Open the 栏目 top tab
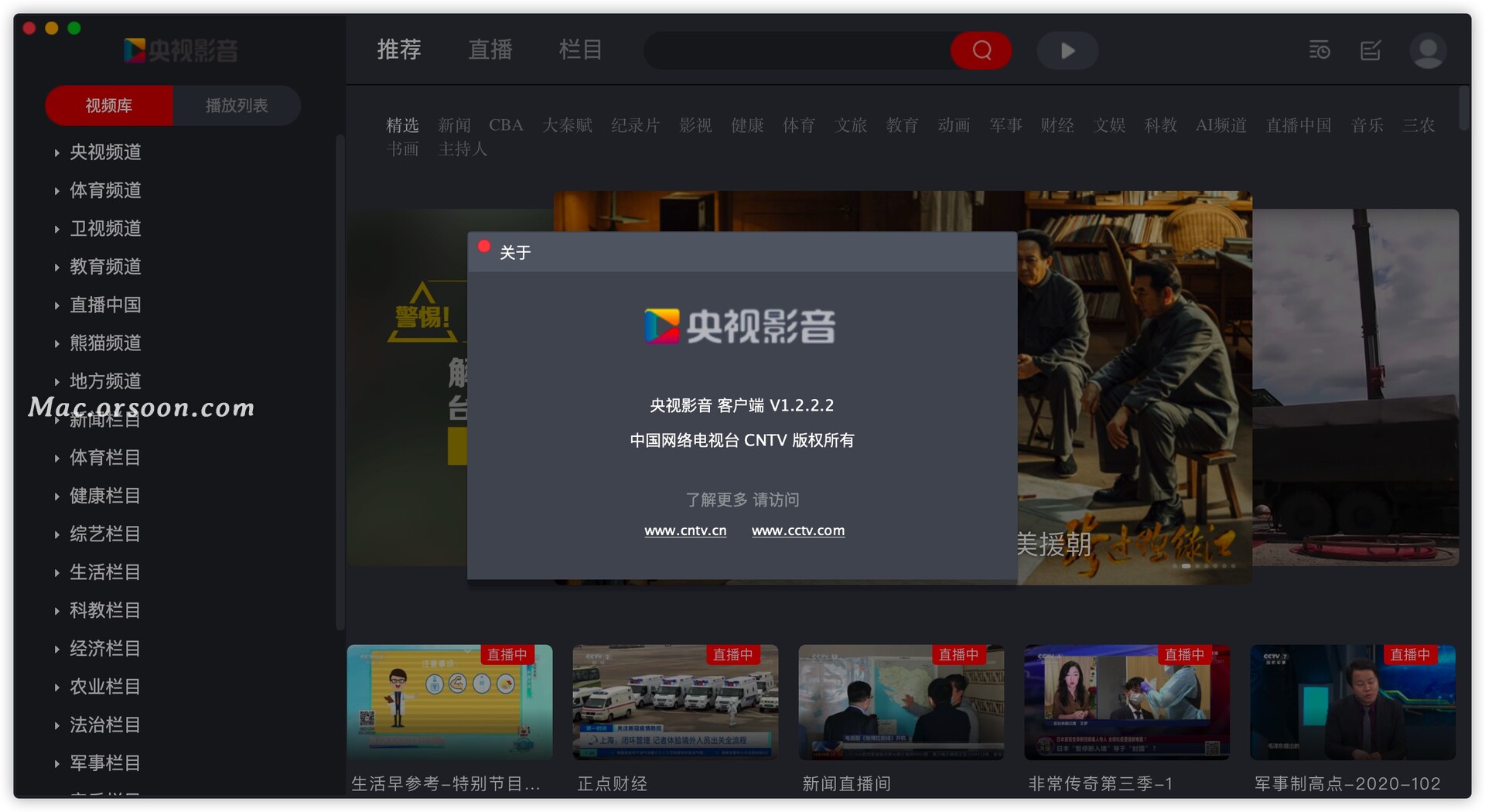 click(x=581, y=49)
